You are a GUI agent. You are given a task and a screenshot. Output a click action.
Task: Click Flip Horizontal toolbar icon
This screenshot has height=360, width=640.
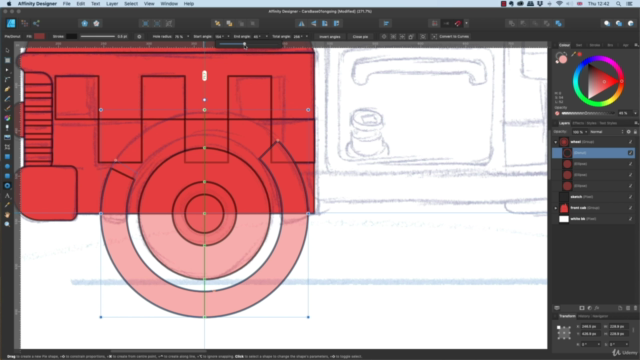(x=302, y=24)
